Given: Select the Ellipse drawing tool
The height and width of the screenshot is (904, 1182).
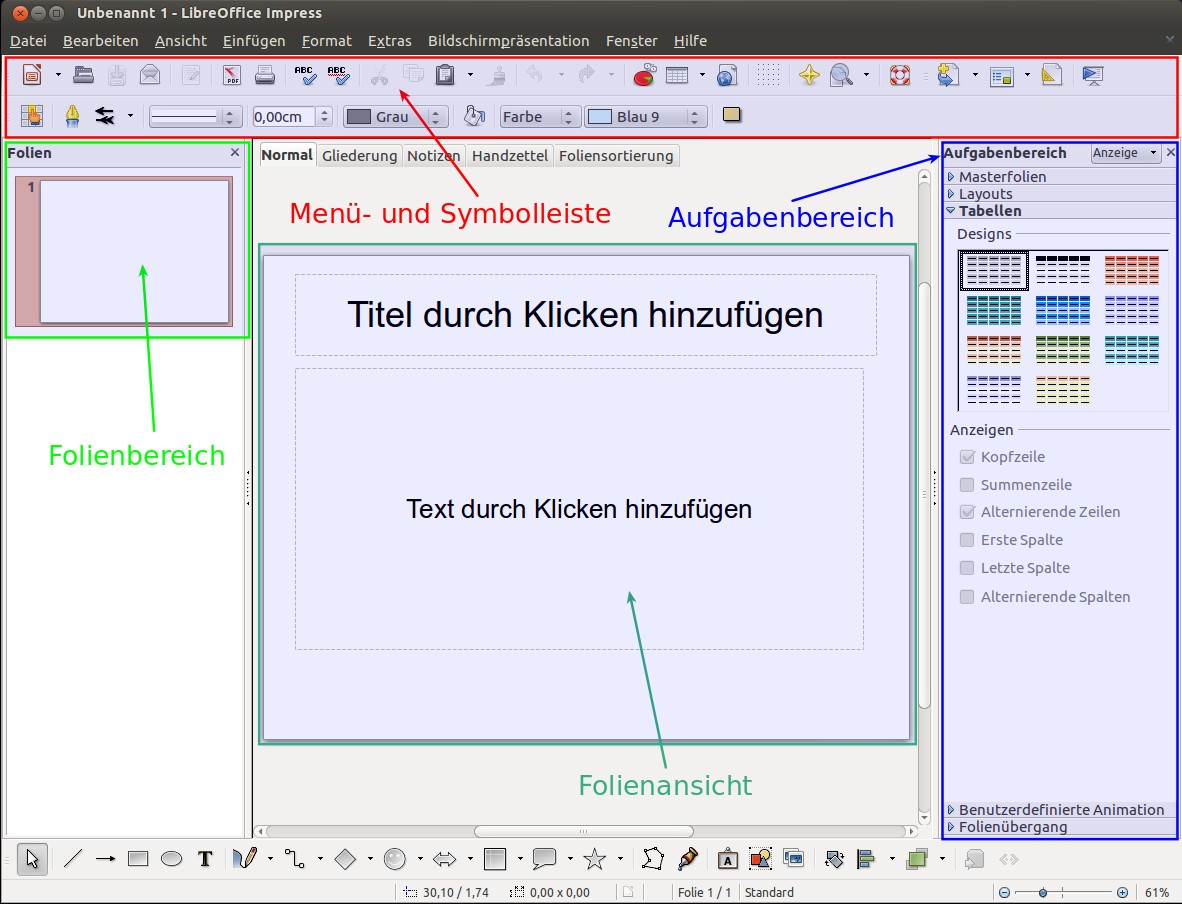Looking at the screenshot, I should coord(172,859).
